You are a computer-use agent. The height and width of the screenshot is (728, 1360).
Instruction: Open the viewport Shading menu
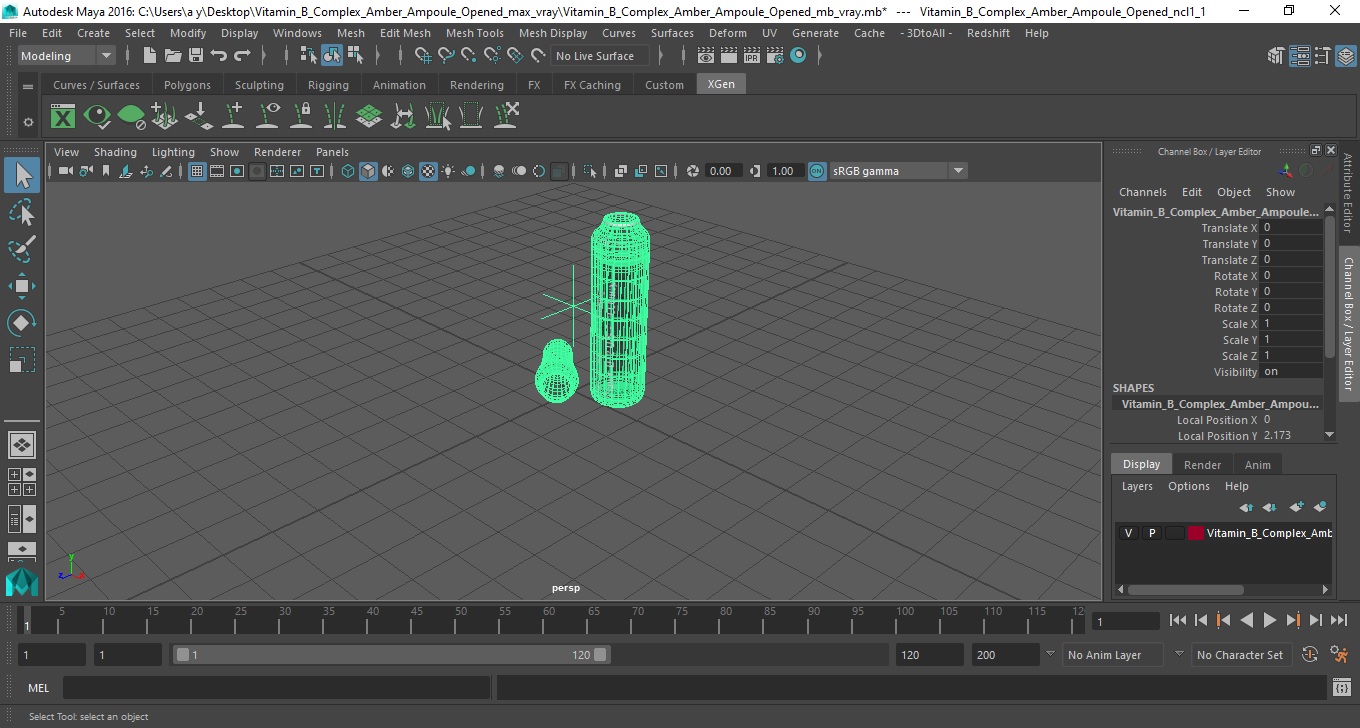[x=115, y=152]
